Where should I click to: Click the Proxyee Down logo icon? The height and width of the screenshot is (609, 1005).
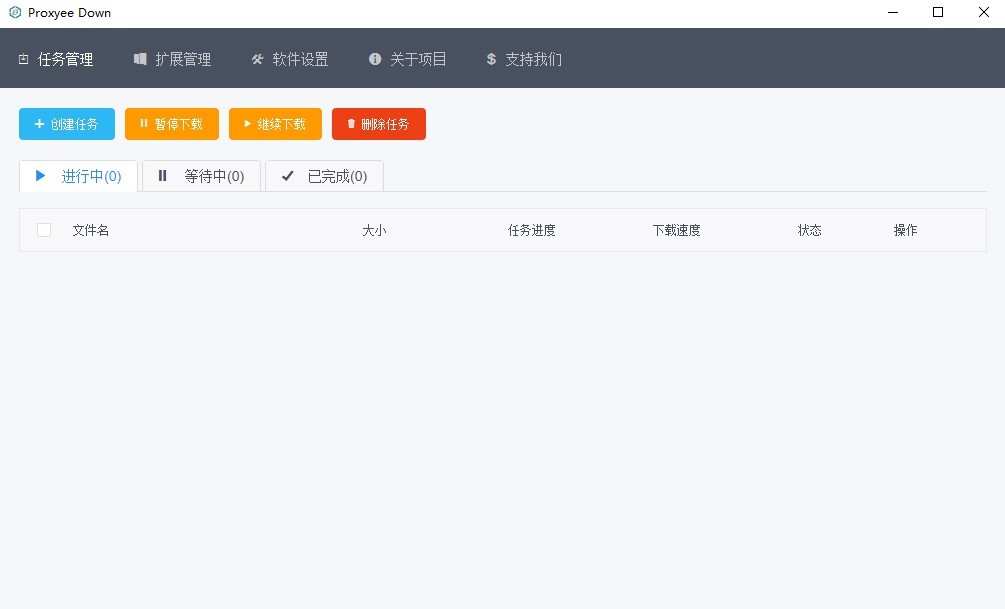coord(15,12)
